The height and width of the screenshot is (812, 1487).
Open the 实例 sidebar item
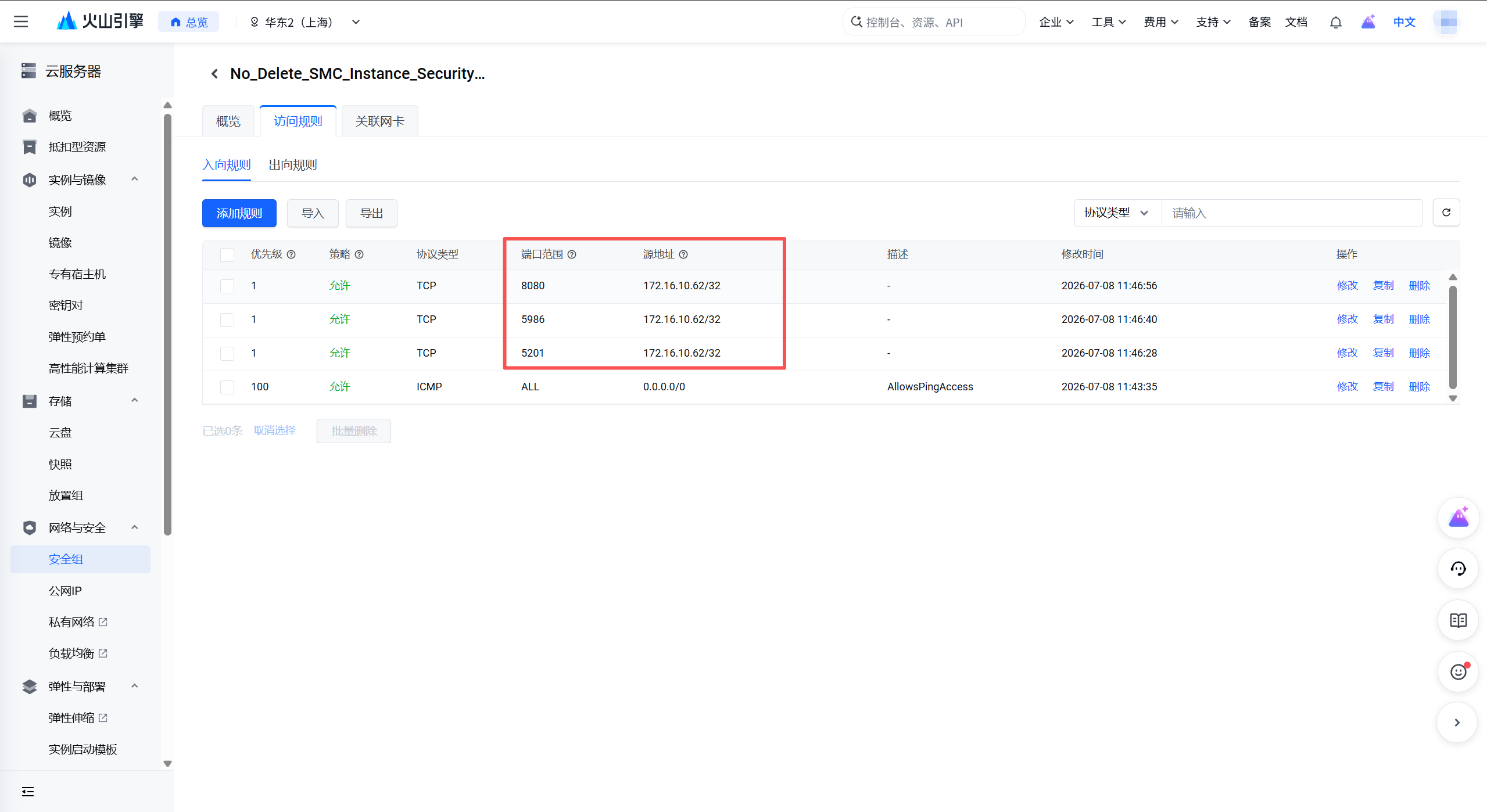60,211
